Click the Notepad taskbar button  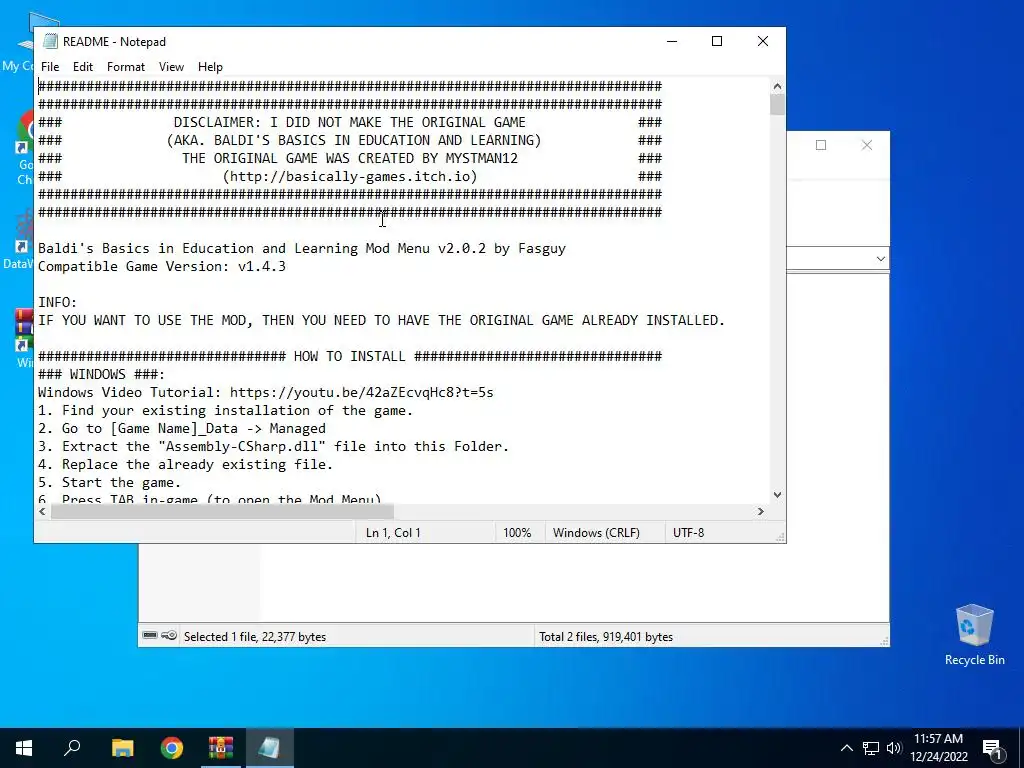click(270, 748)
